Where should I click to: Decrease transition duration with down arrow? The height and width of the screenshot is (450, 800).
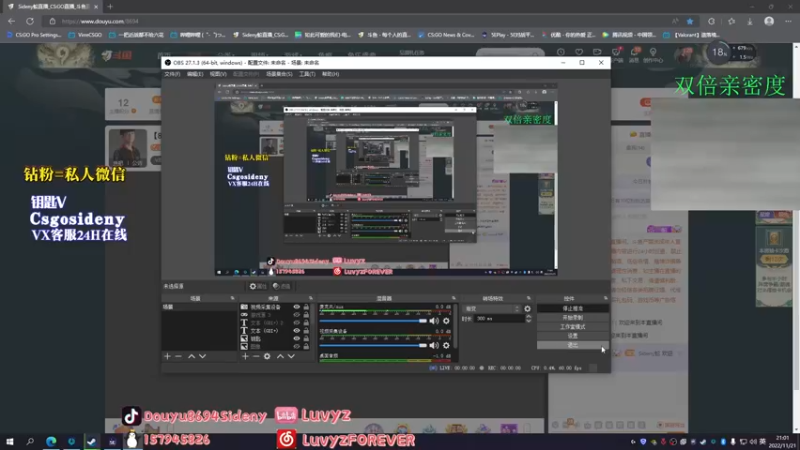[x=528, y=320]
